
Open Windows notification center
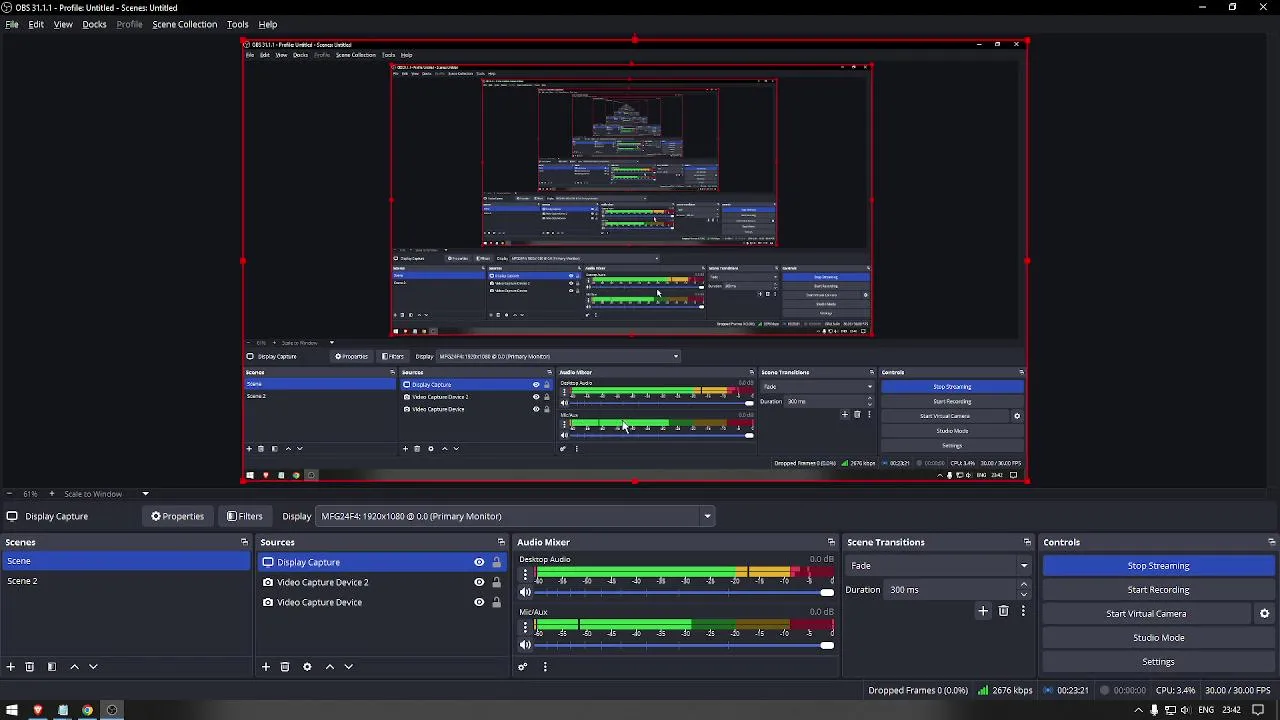click(1258, 710)
